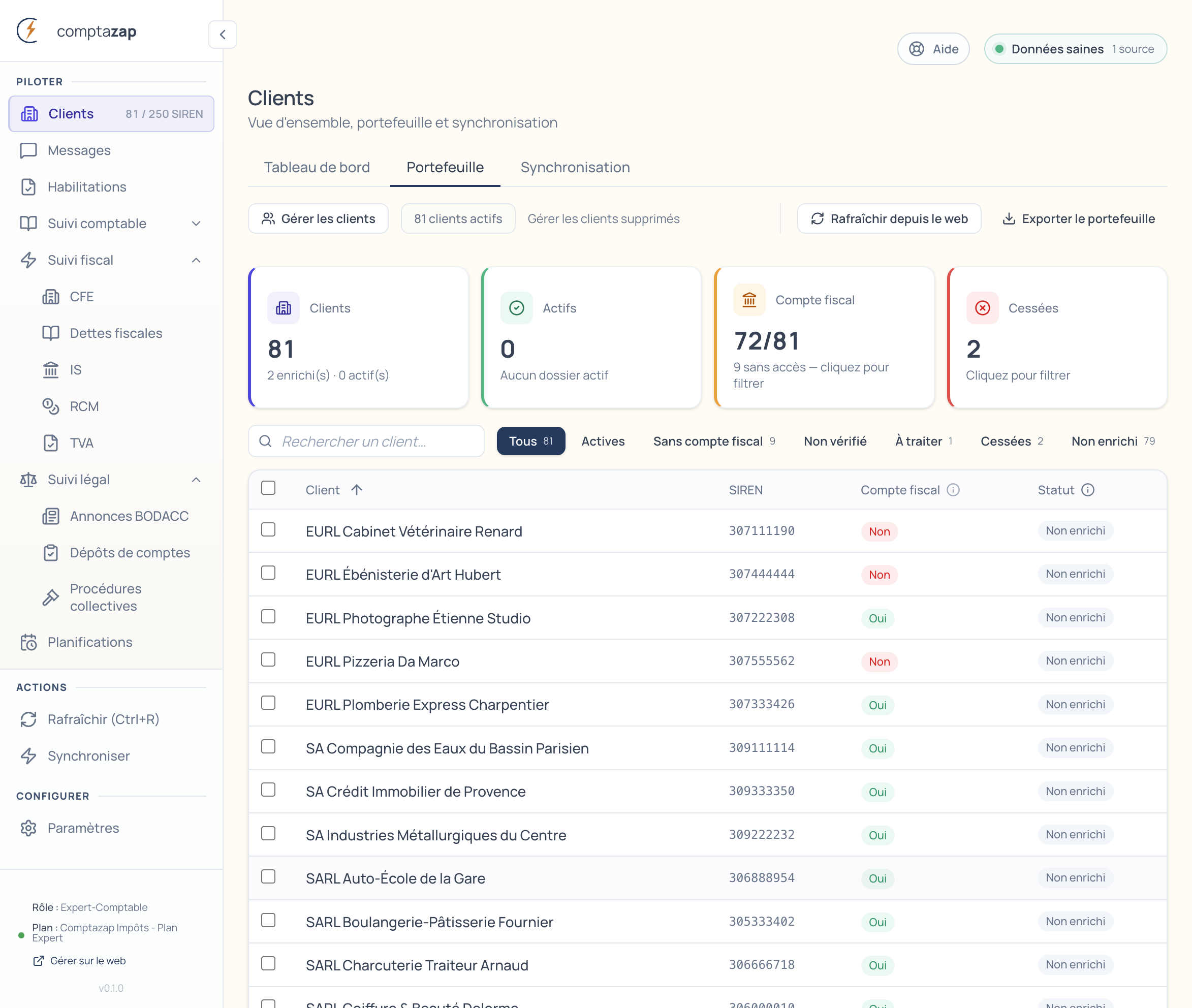1192x1008 pixels.
Task: Click the Annonces BODACC newspaper icon
Action: (x=51, y=516)
